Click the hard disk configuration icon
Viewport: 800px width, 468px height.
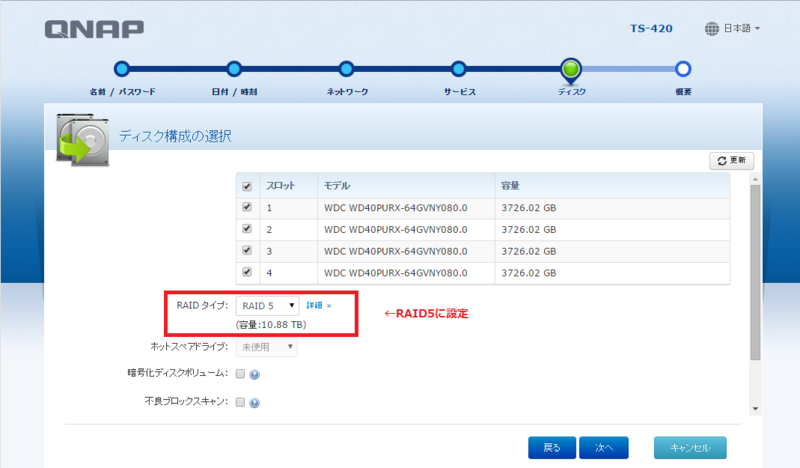point(83,139)
